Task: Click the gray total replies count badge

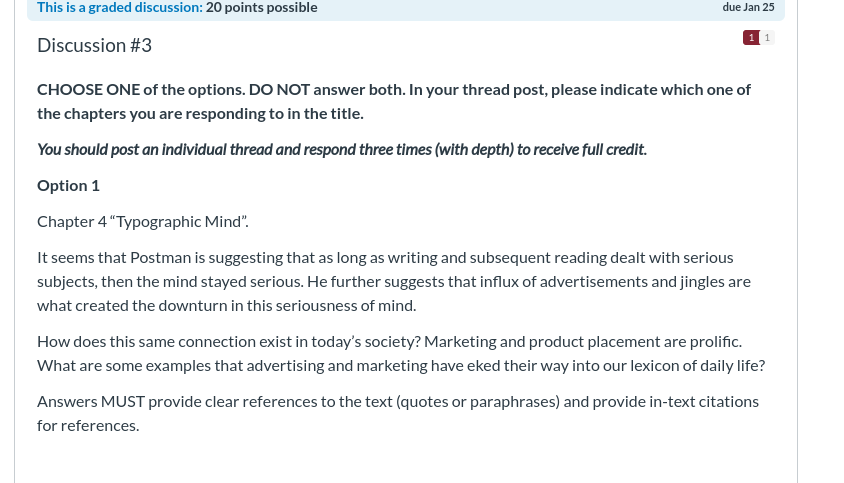Action: 767,38
